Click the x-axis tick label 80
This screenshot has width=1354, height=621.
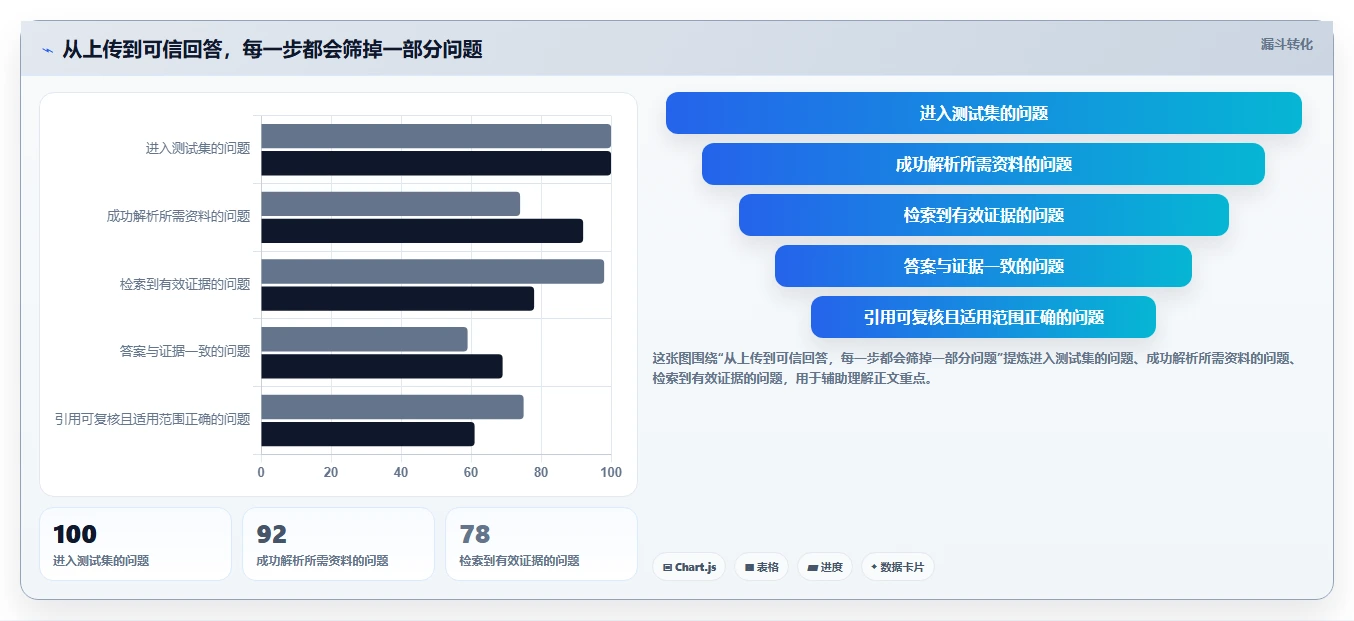pos(541,473)
